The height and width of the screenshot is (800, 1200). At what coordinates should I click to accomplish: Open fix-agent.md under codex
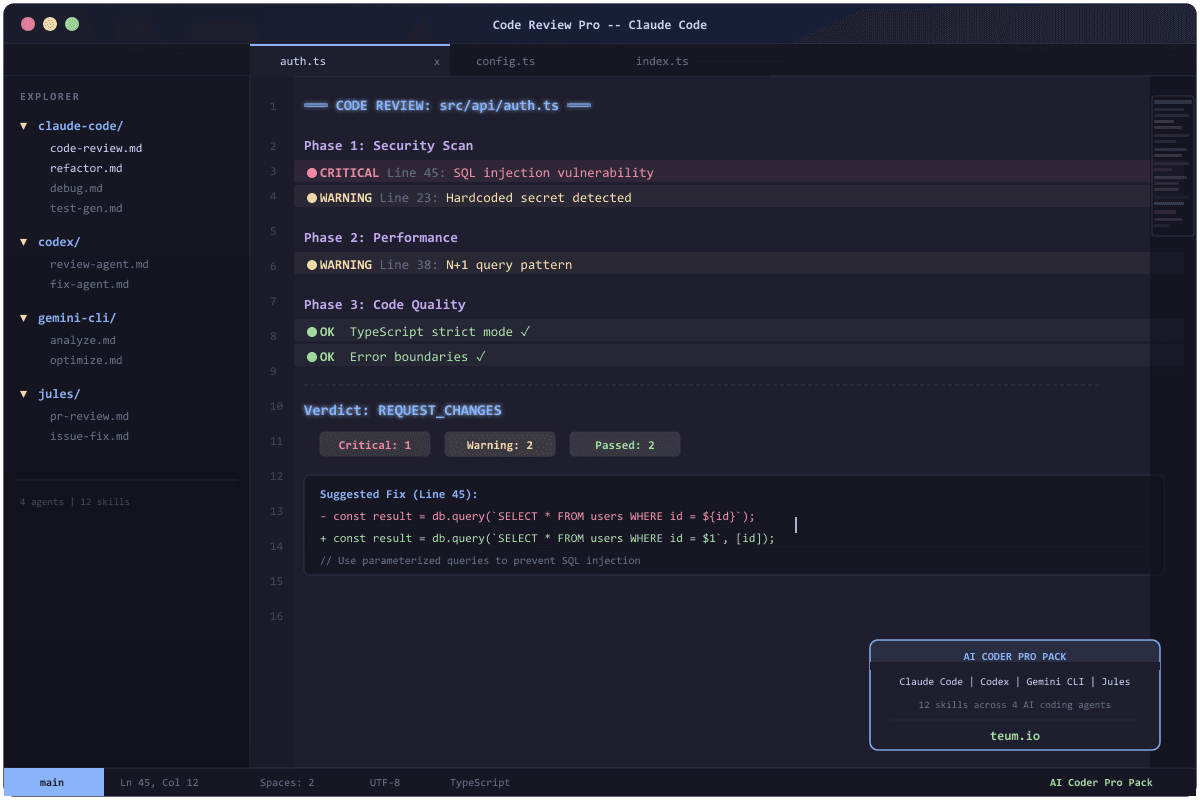[x=89, y=284]
